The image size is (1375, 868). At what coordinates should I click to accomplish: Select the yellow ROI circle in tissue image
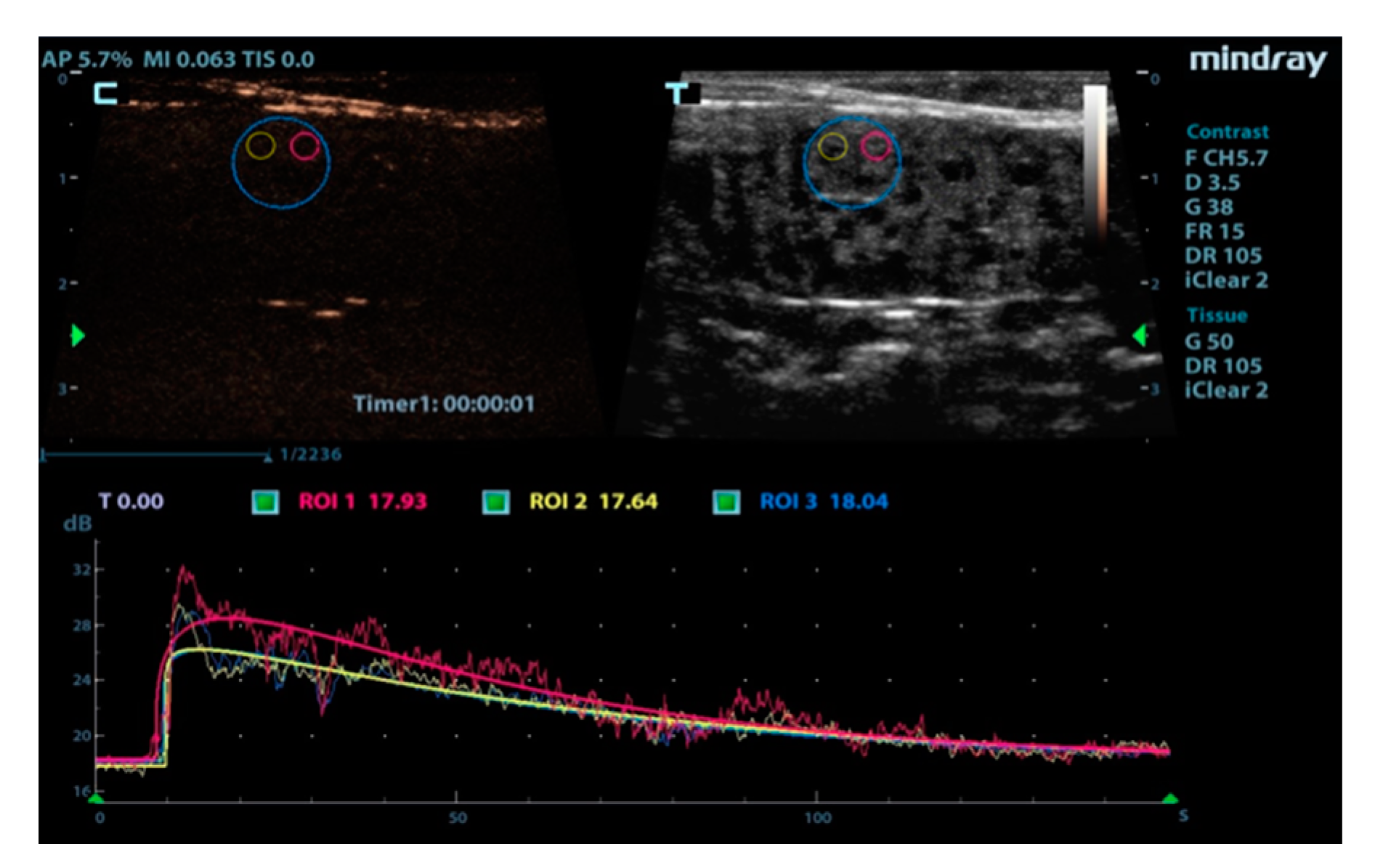point(832,147)
